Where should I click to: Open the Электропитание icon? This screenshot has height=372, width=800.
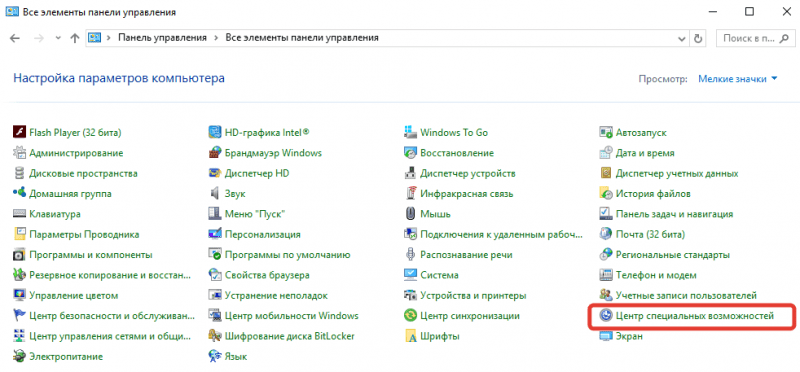click(19, 356)
